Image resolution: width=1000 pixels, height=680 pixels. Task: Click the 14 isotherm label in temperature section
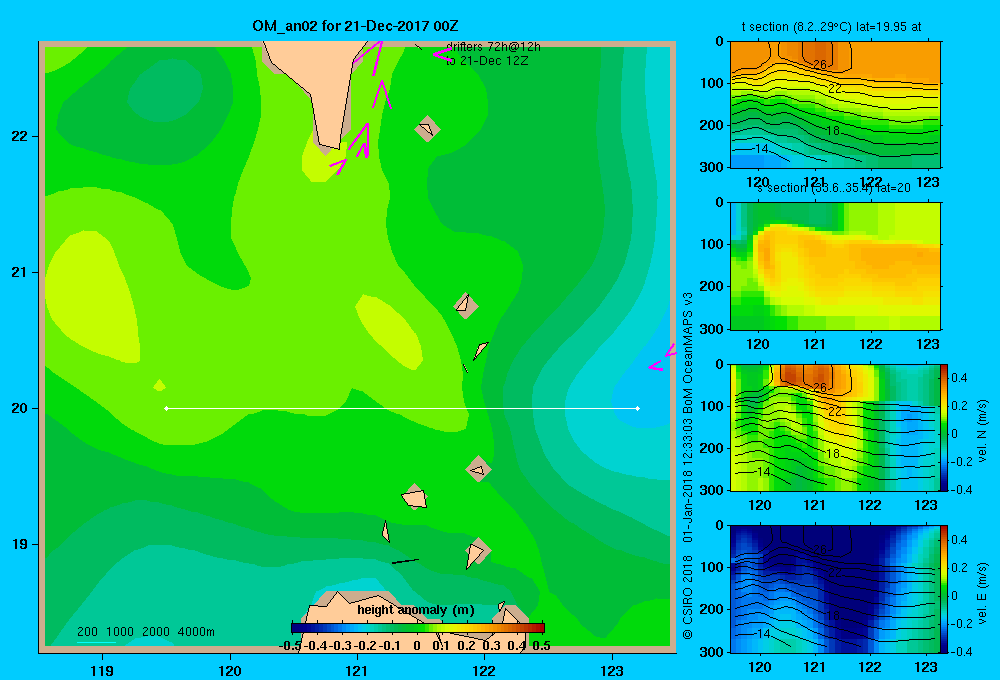pyautogui.click(x=761, y=149)
